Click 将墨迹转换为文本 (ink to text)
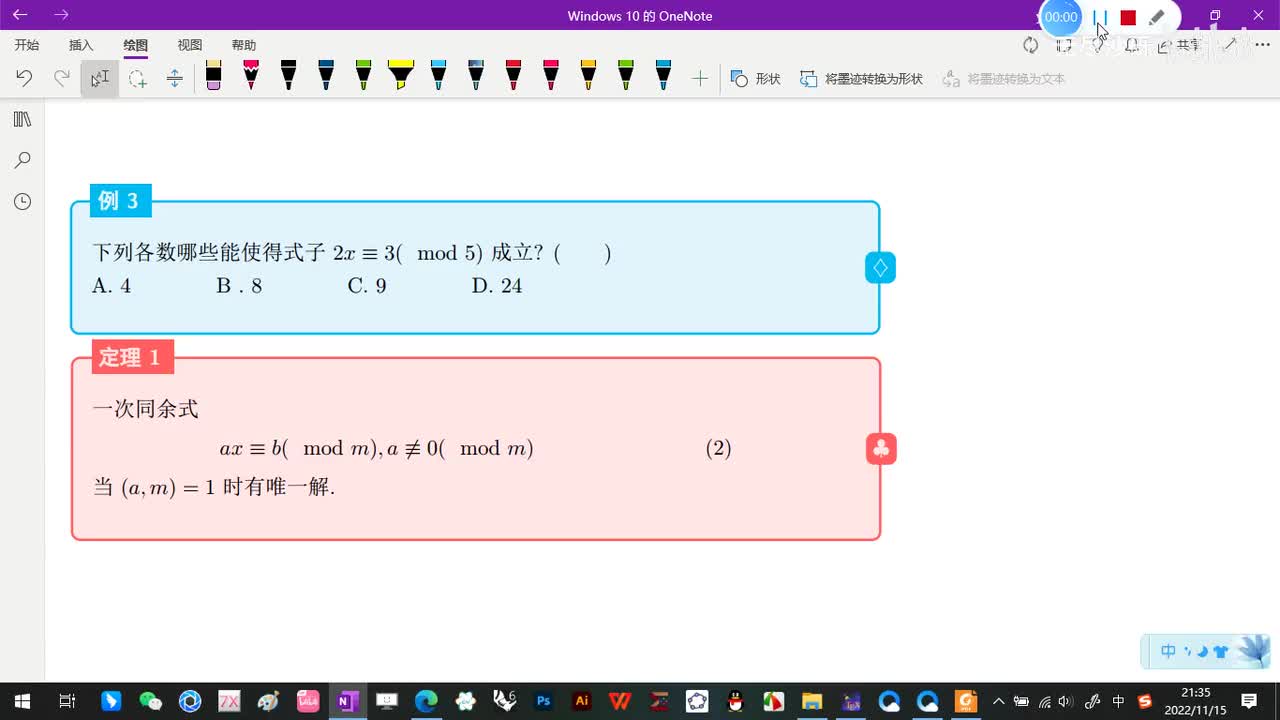This screenshot has width=1280, height=720. (x=1004, y=78)
